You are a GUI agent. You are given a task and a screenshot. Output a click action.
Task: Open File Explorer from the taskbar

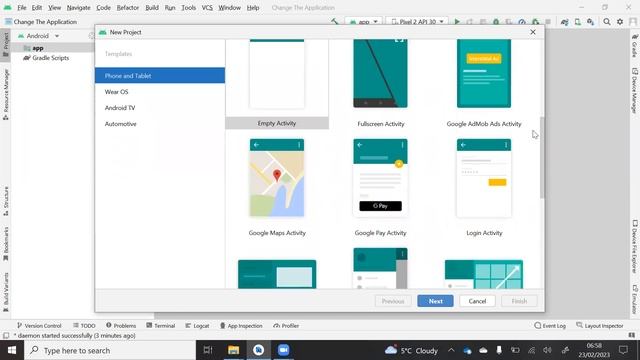tap(233, 350)
